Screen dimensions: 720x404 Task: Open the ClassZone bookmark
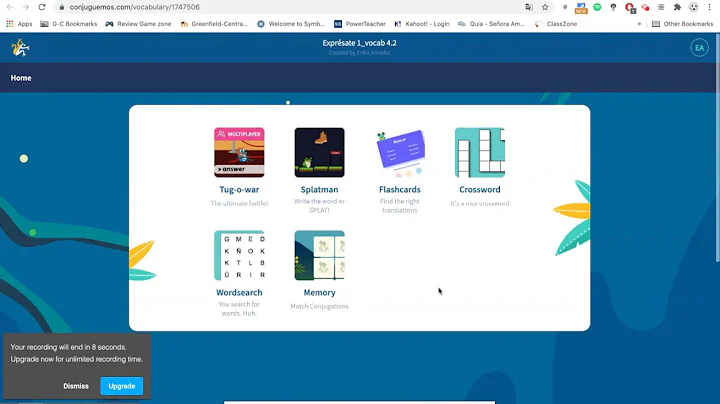[x=556, y=24]
